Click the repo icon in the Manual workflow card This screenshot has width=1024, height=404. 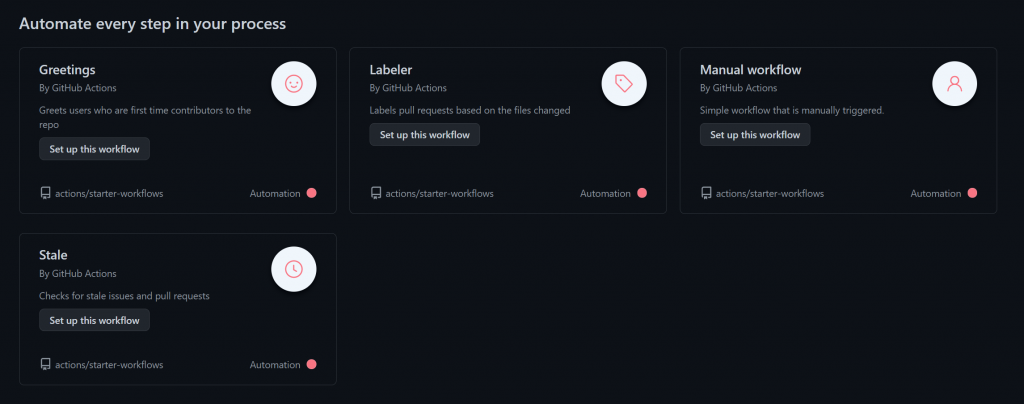click(706, 193)
